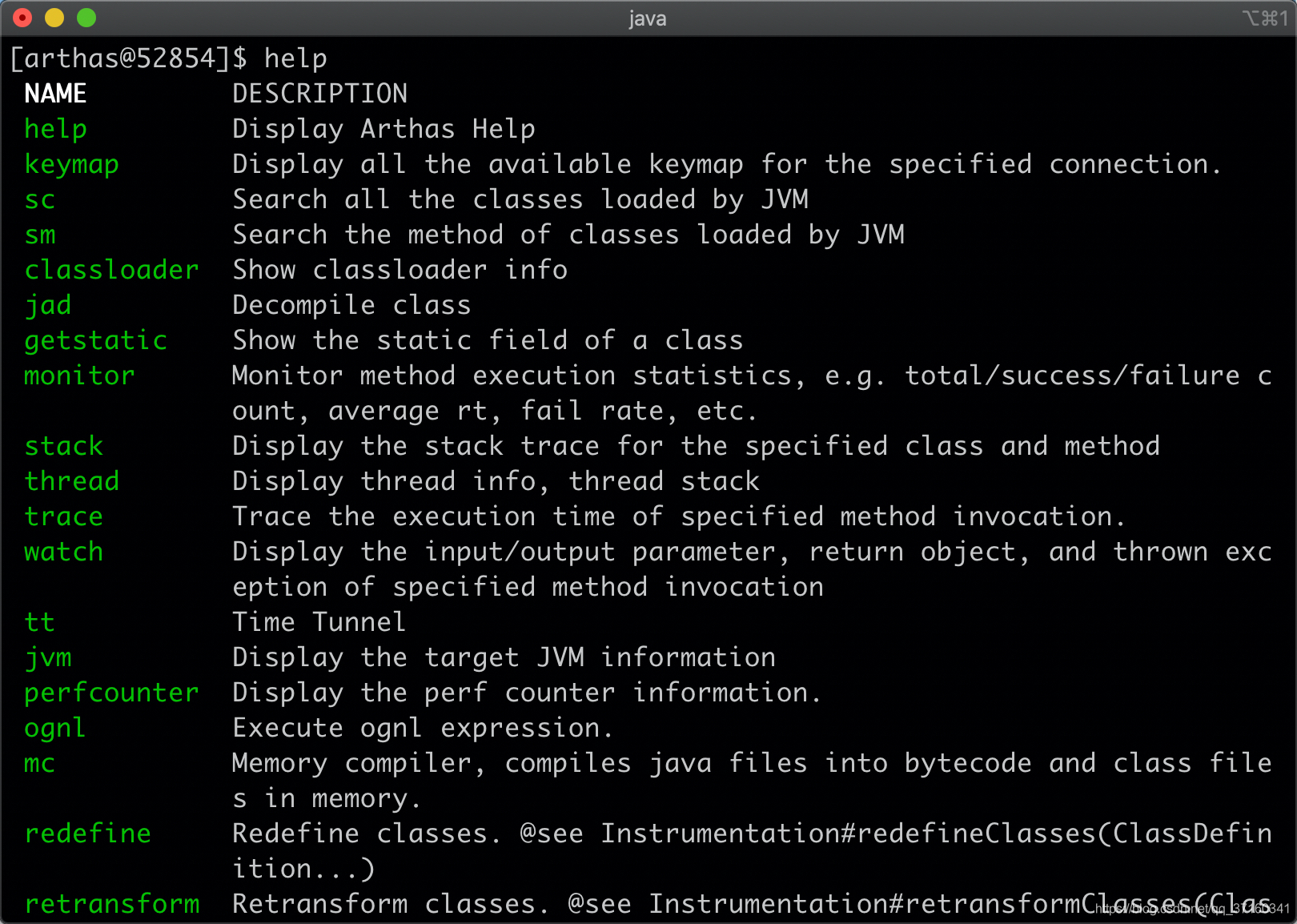Select the 'monitor' command name
The height and width of the screenshot is (924, 1297).
[x=80, y=376]
